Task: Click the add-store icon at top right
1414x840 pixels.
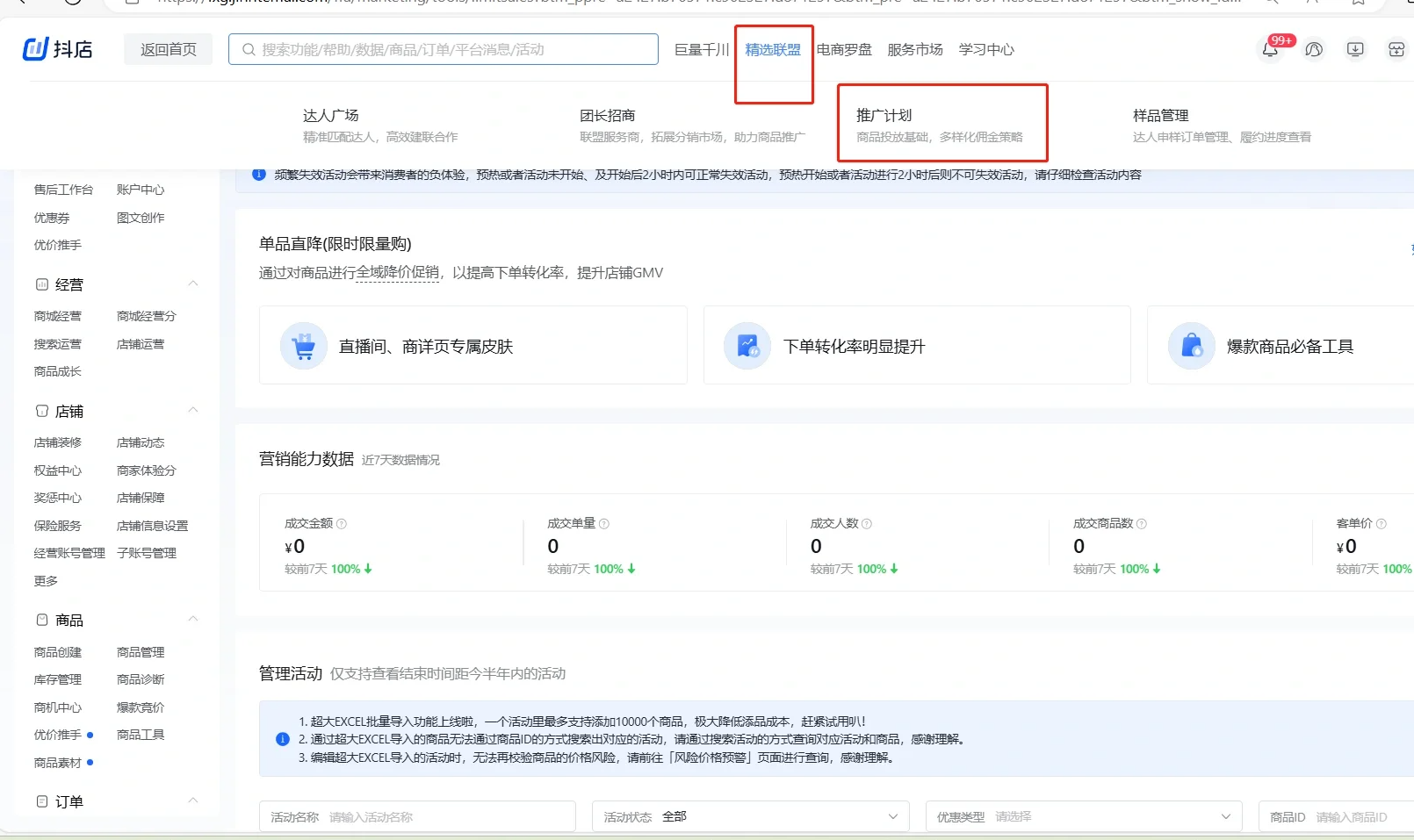Action: (1396, 50)
